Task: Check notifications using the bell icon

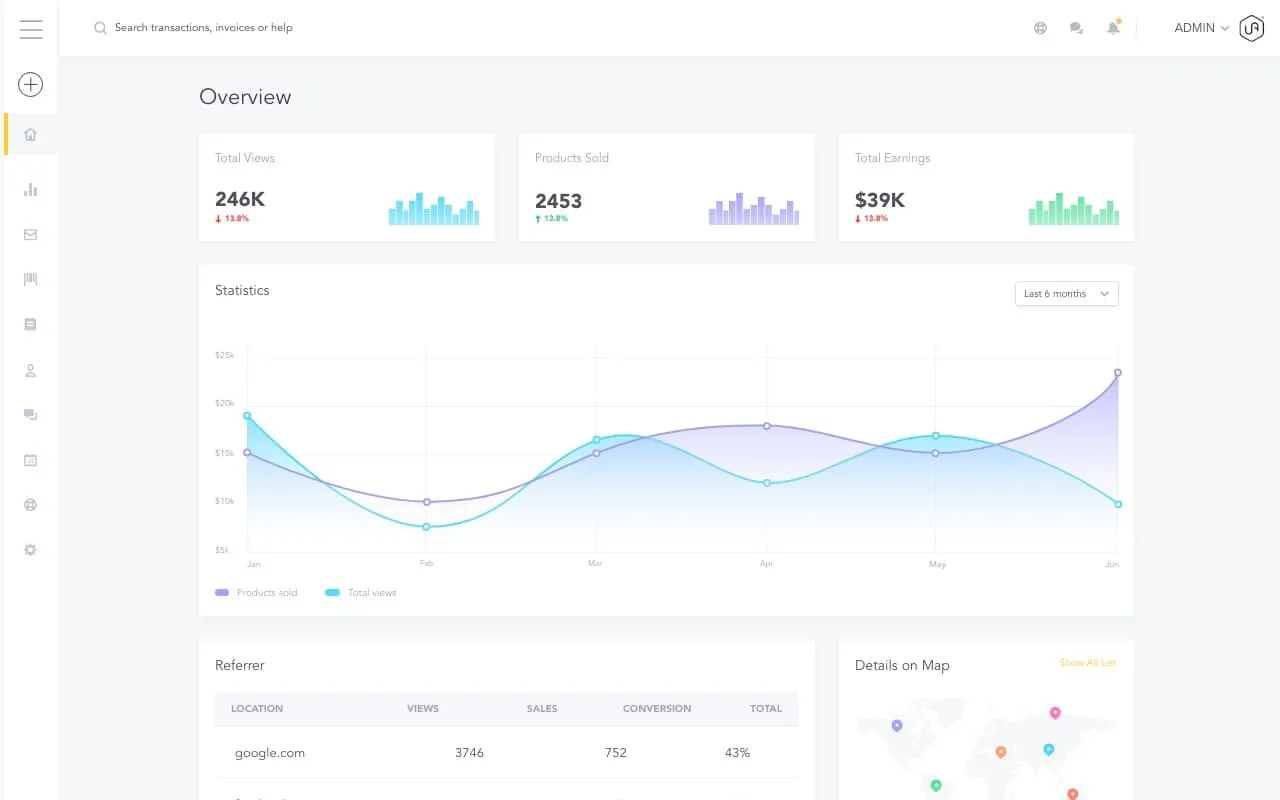Action: (x=1113, y=27)
